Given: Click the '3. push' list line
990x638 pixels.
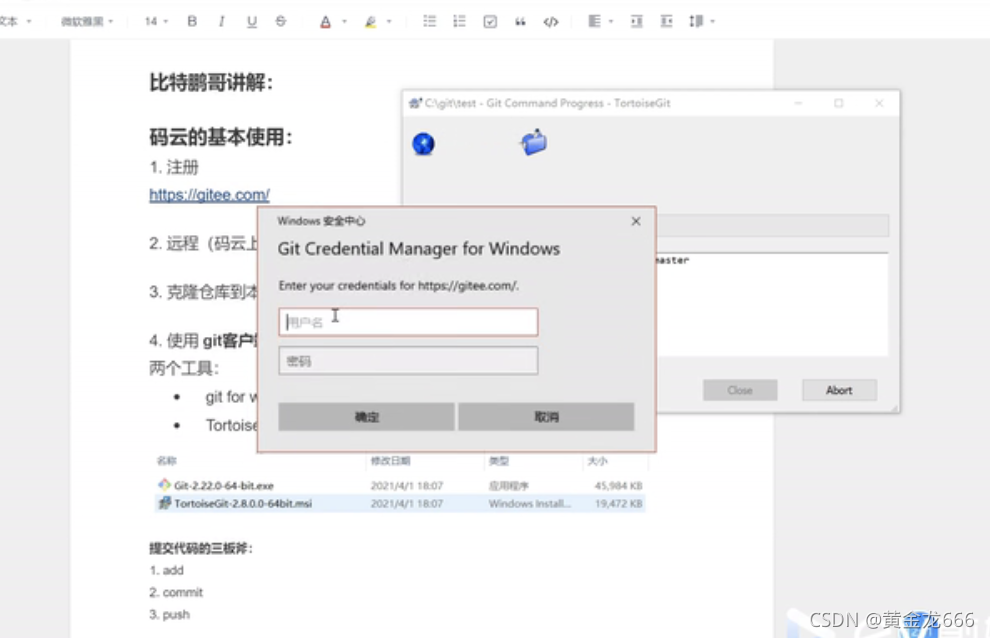Looking at the screenshot, I should click(x=169, y=615).
